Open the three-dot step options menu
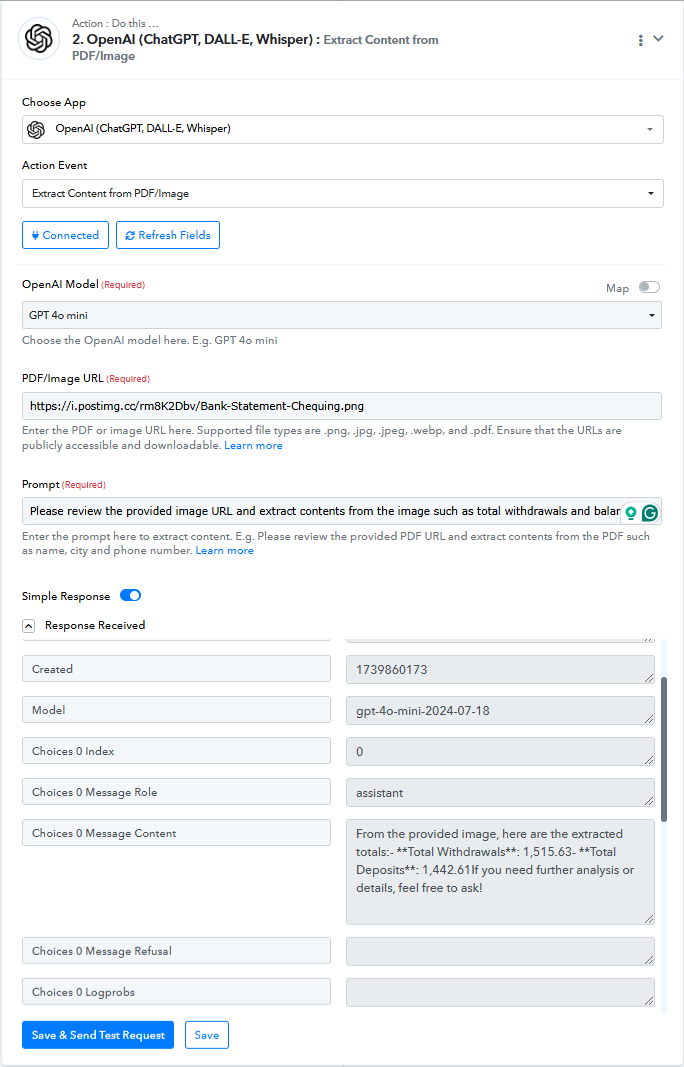Viewport: 684px width, 1067px height. tap(640, 40)
